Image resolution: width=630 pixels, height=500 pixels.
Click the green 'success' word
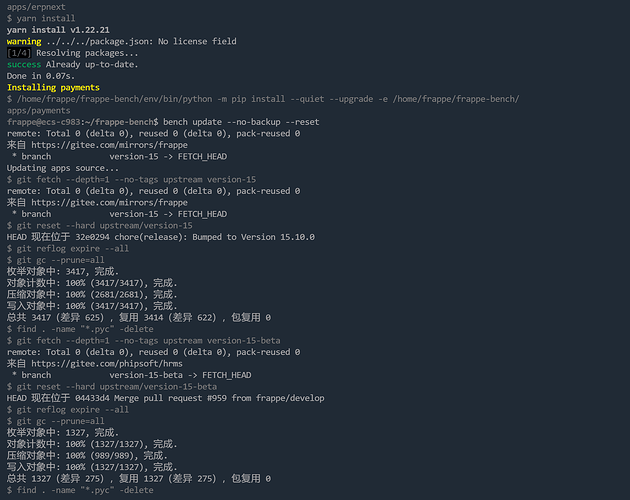coord(24,64)
